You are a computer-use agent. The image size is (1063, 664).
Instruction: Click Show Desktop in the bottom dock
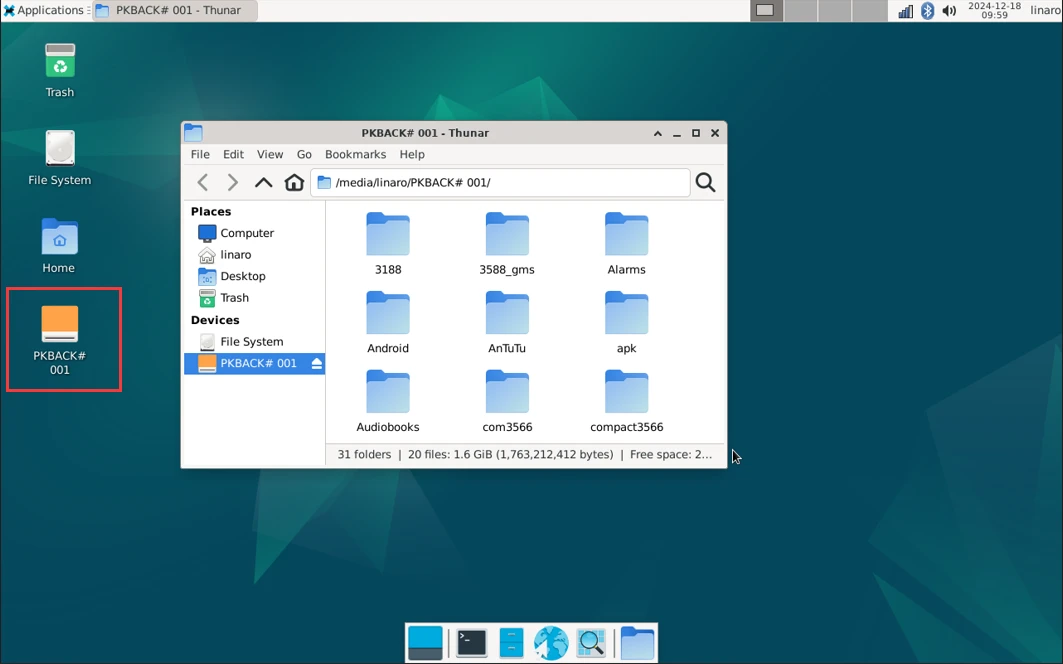[425, 642]
